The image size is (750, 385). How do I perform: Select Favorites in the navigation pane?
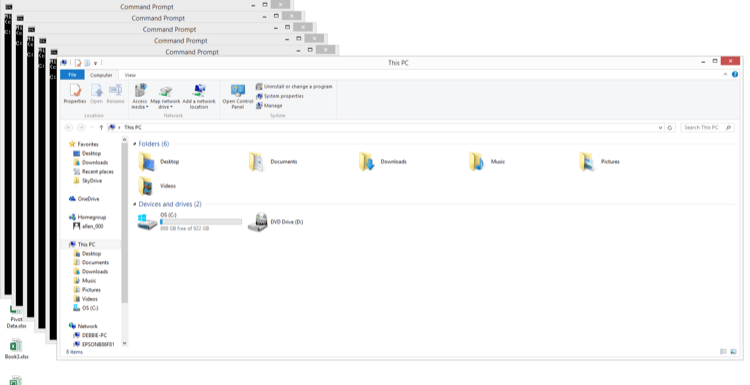pos(84,144)
